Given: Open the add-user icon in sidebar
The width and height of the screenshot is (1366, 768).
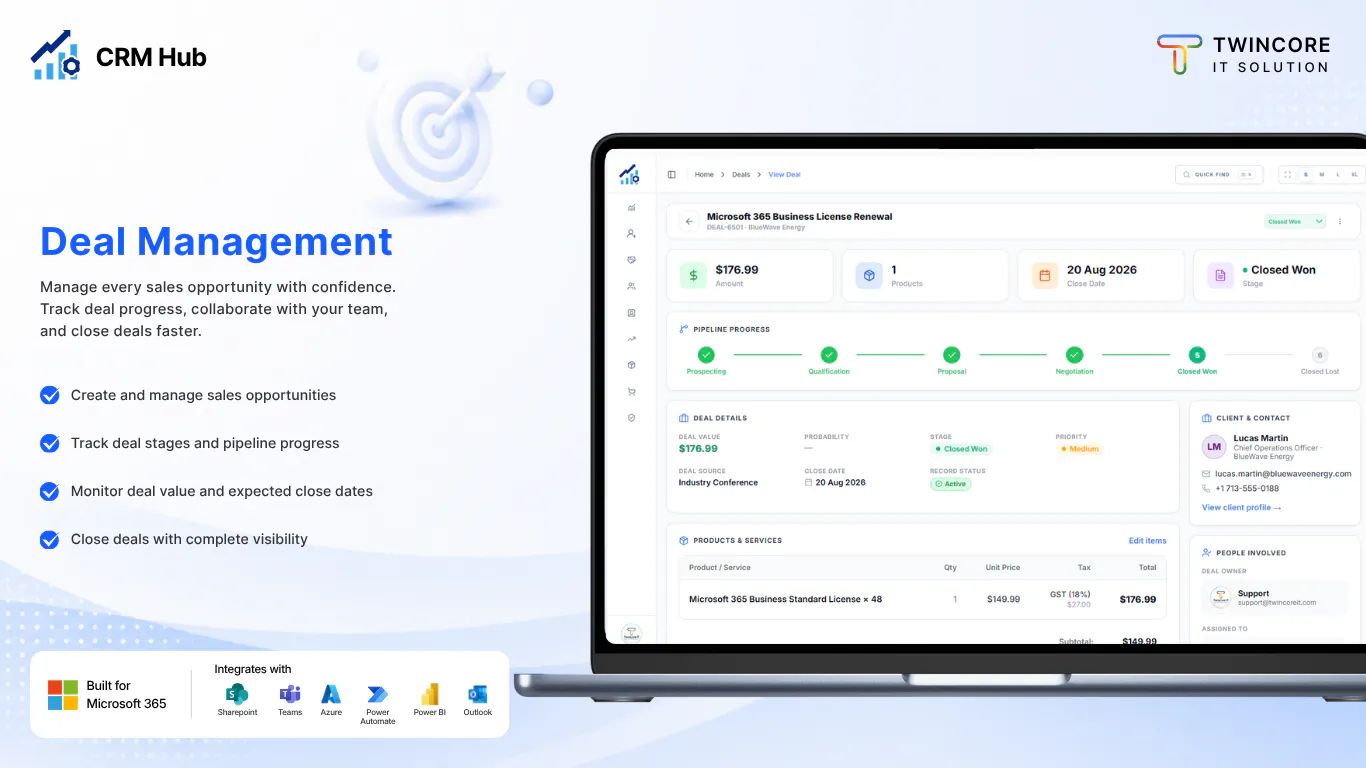Looking at the screenshot, I should [631, 233].
